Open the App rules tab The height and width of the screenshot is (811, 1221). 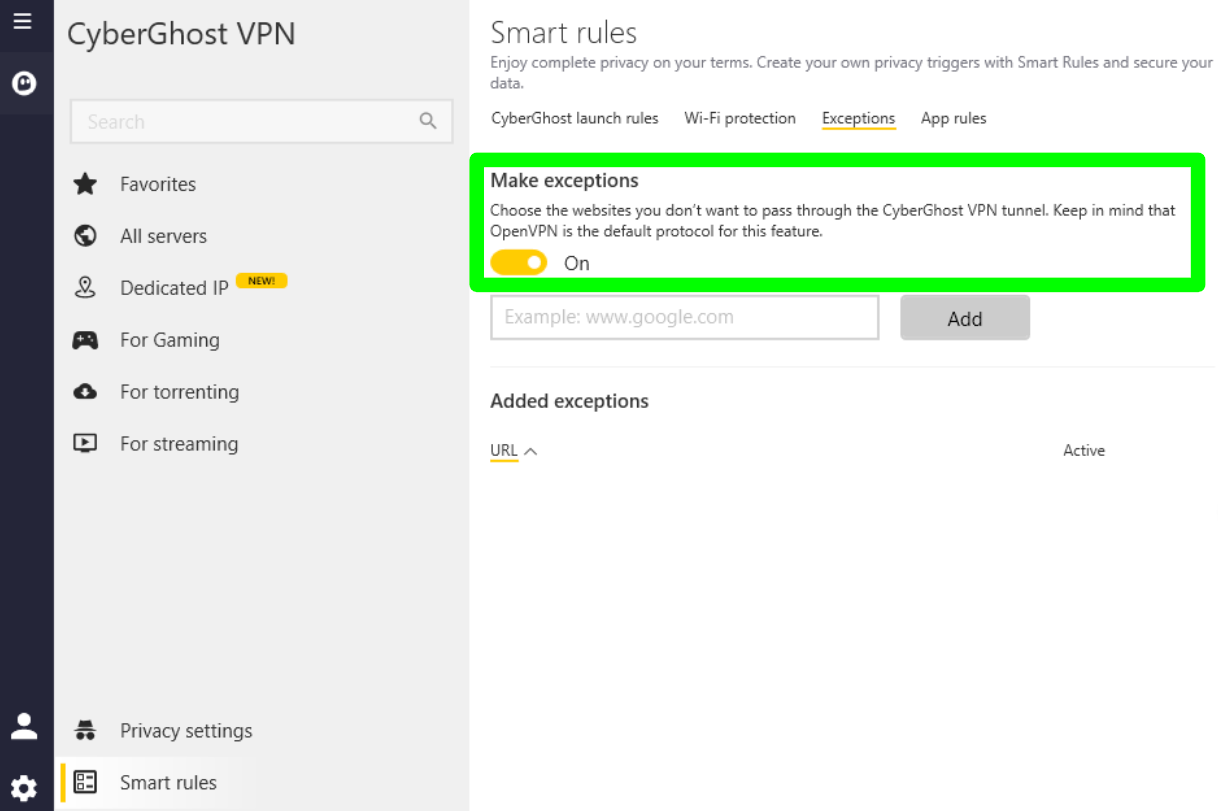tap(953, 118)
